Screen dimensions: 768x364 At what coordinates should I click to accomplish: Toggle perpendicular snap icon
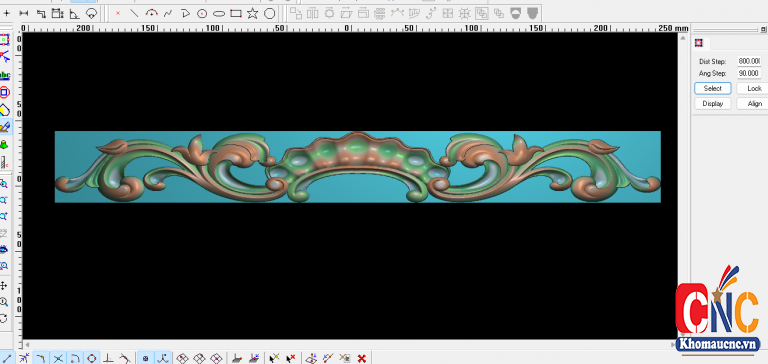pos(109,358)
